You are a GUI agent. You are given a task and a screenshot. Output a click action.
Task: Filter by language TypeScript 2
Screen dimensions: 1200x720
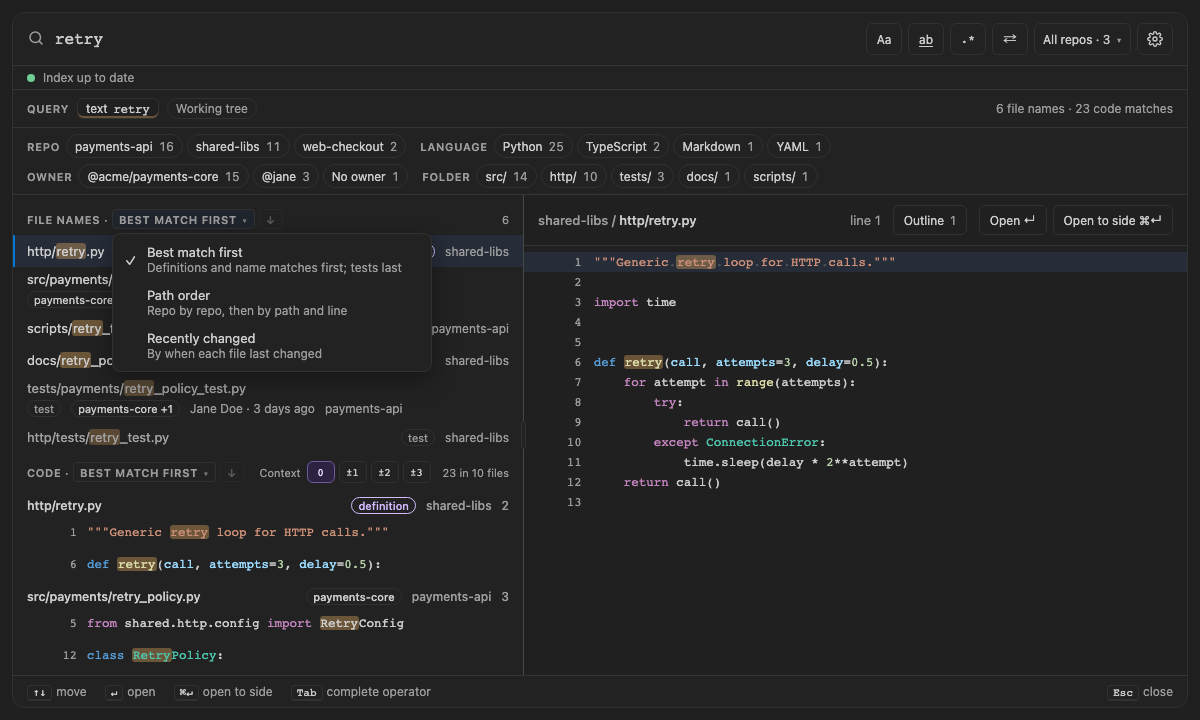pos(623,147)
